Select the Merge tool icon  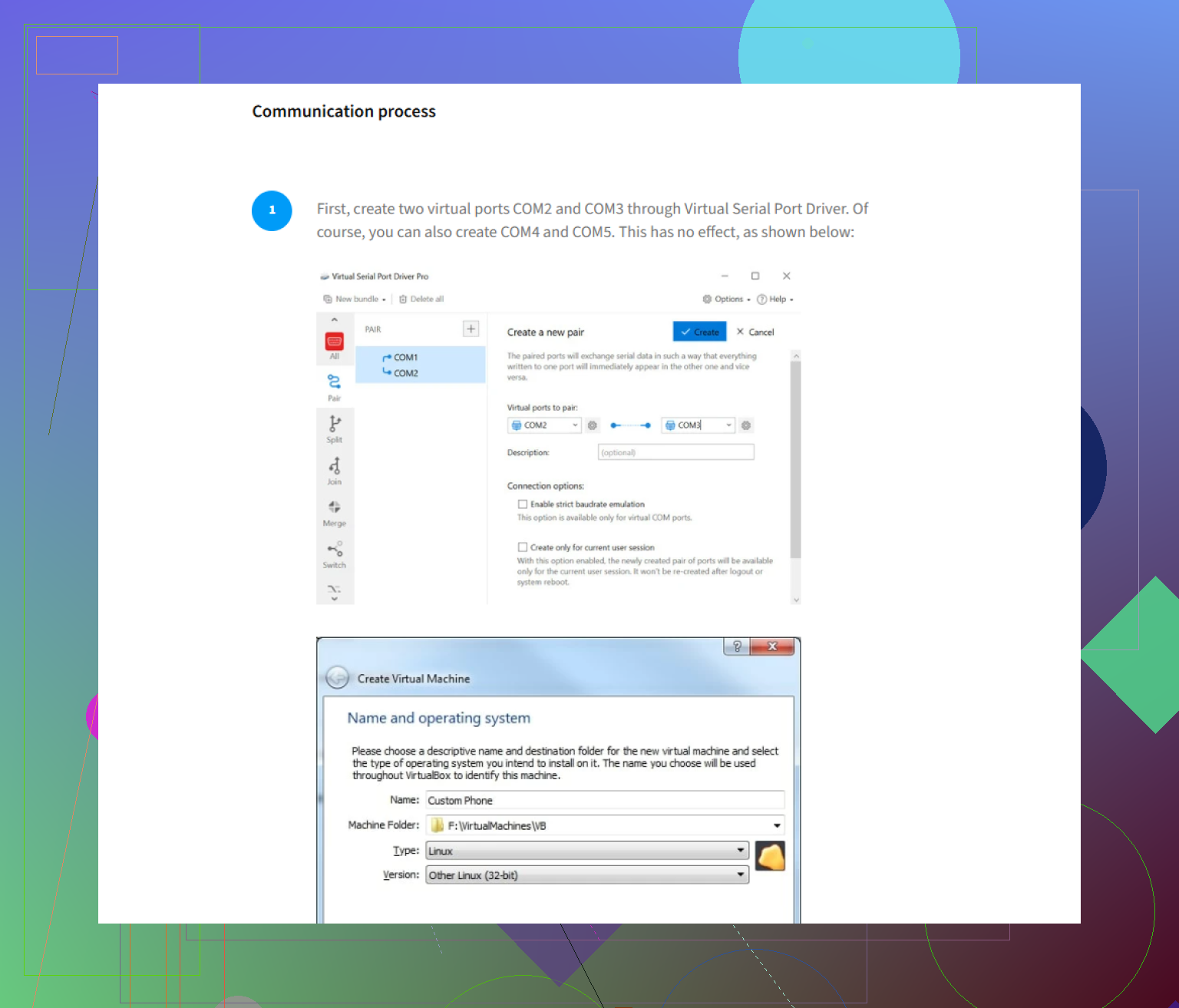click(x=334, y=511)
